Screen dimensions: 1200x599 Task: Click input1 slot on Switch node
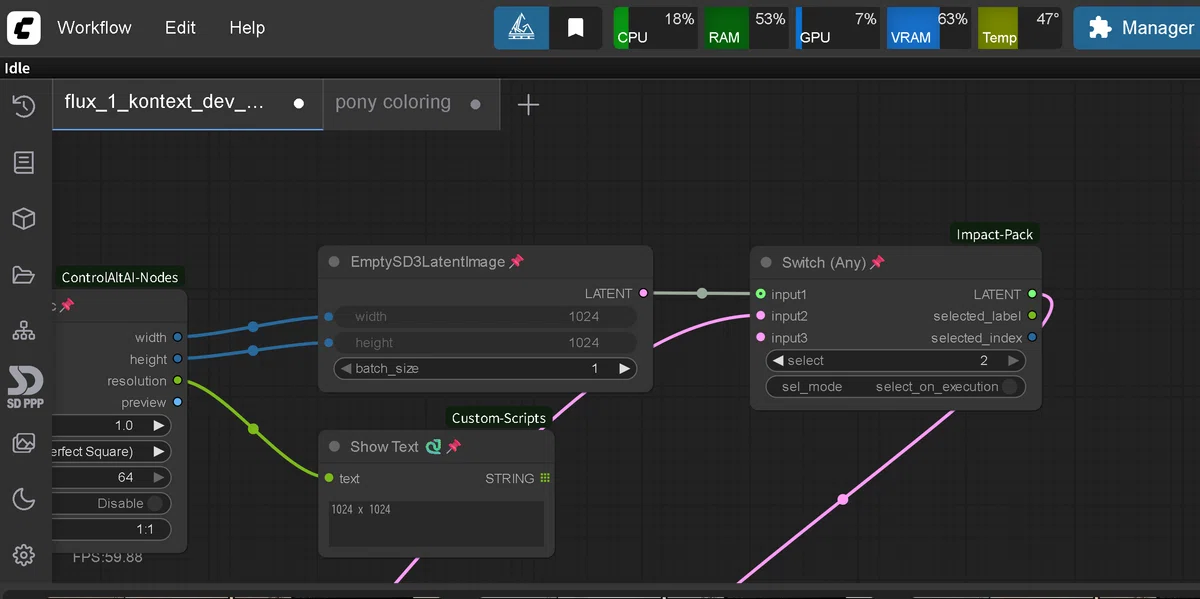pos(761,294)
